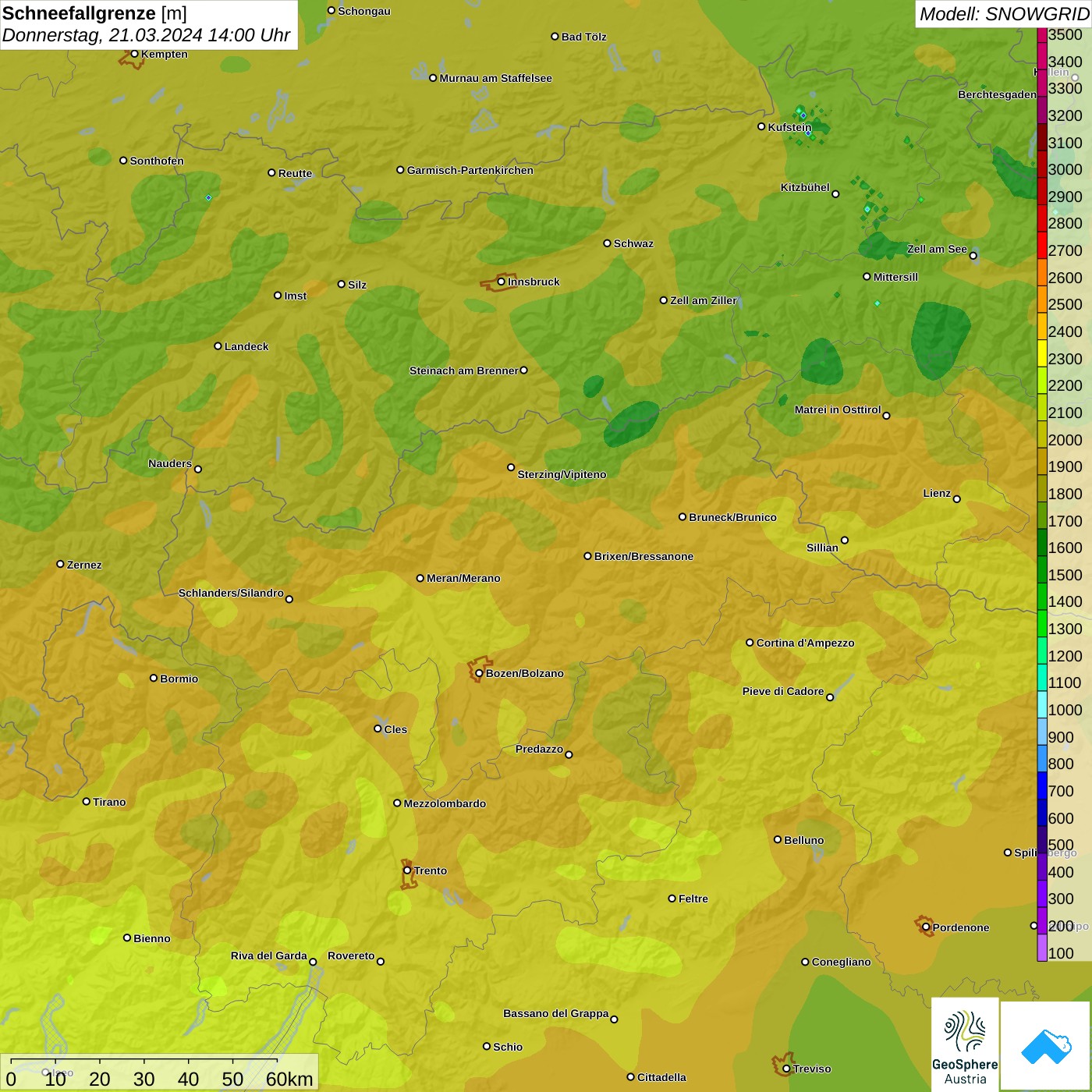
Task: Click the Bad Tölz location dot
Action: (x=555, y=36)
